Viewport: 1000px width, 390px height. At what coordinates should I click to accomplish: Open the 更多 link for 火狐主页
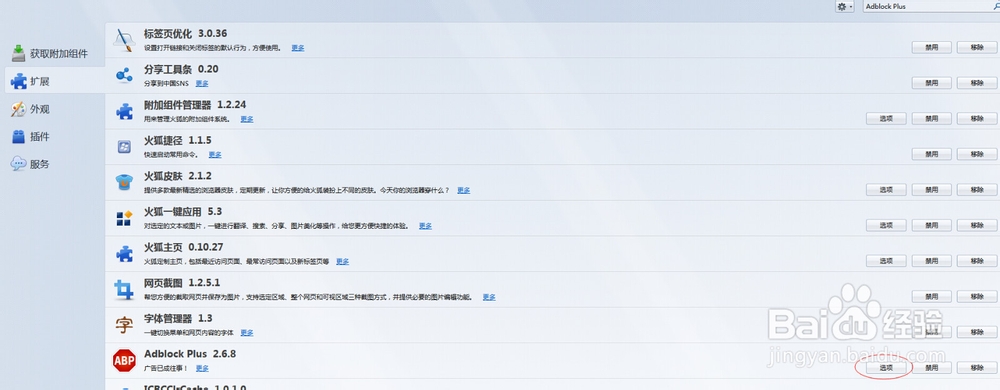(342, 262)
